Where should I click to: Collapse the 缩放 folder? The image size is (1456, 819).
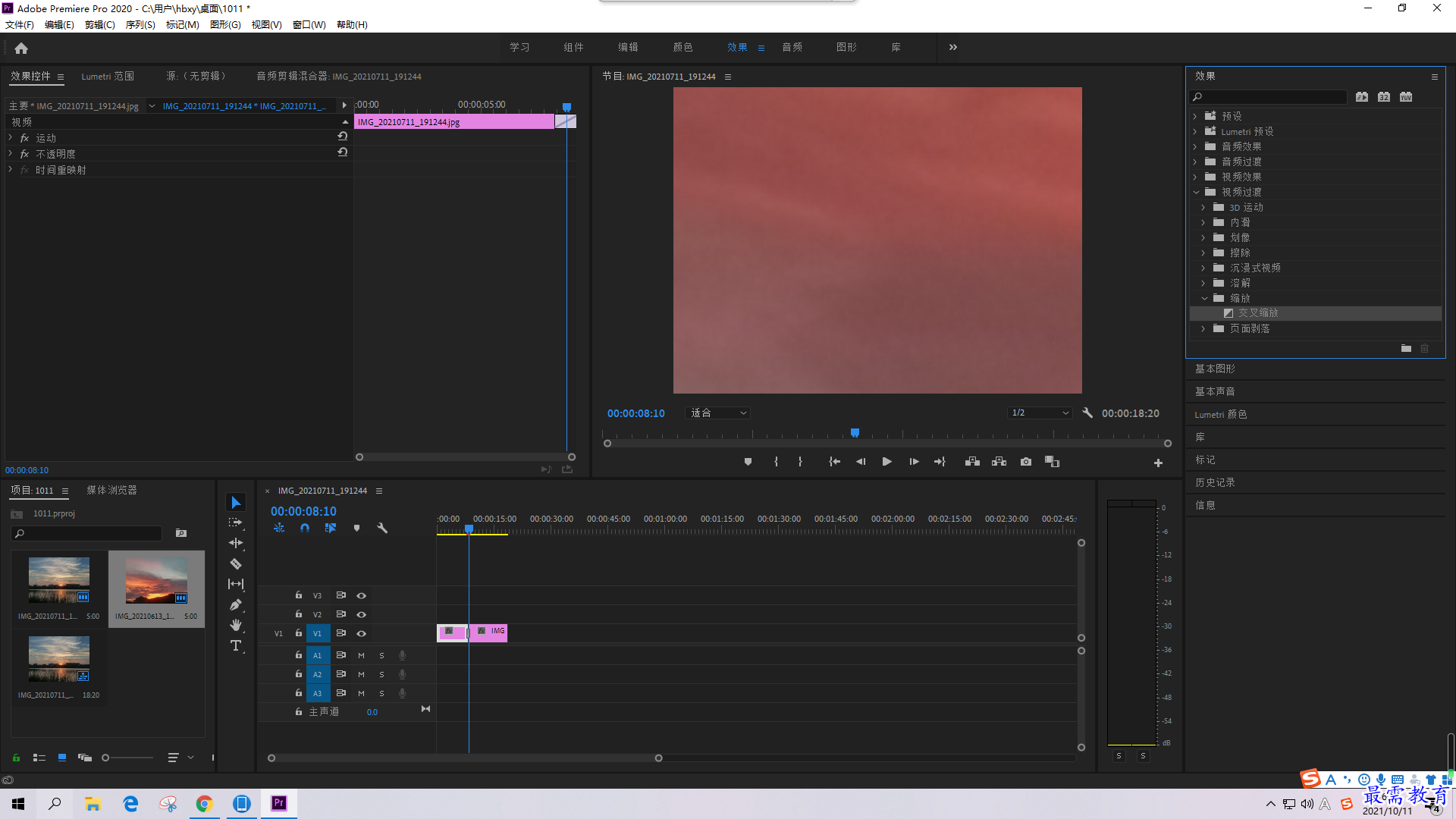pos(1204,298)
